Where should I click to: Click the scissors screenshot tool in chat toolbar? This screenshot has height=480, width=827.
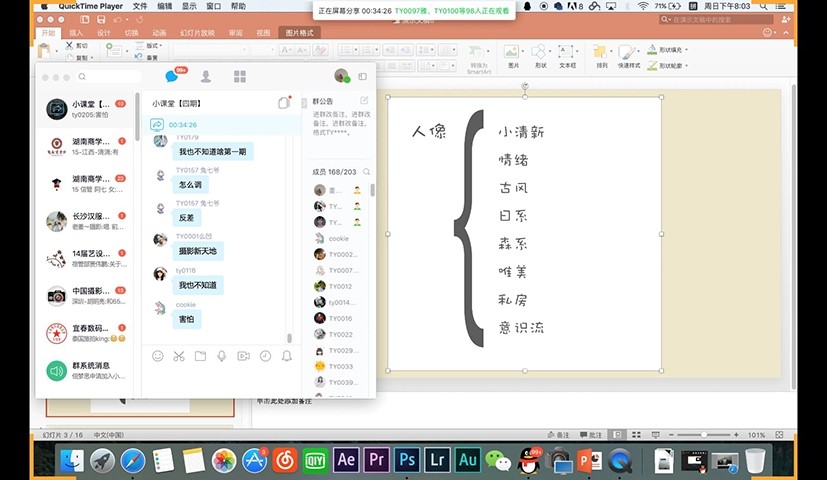(179, 356)
